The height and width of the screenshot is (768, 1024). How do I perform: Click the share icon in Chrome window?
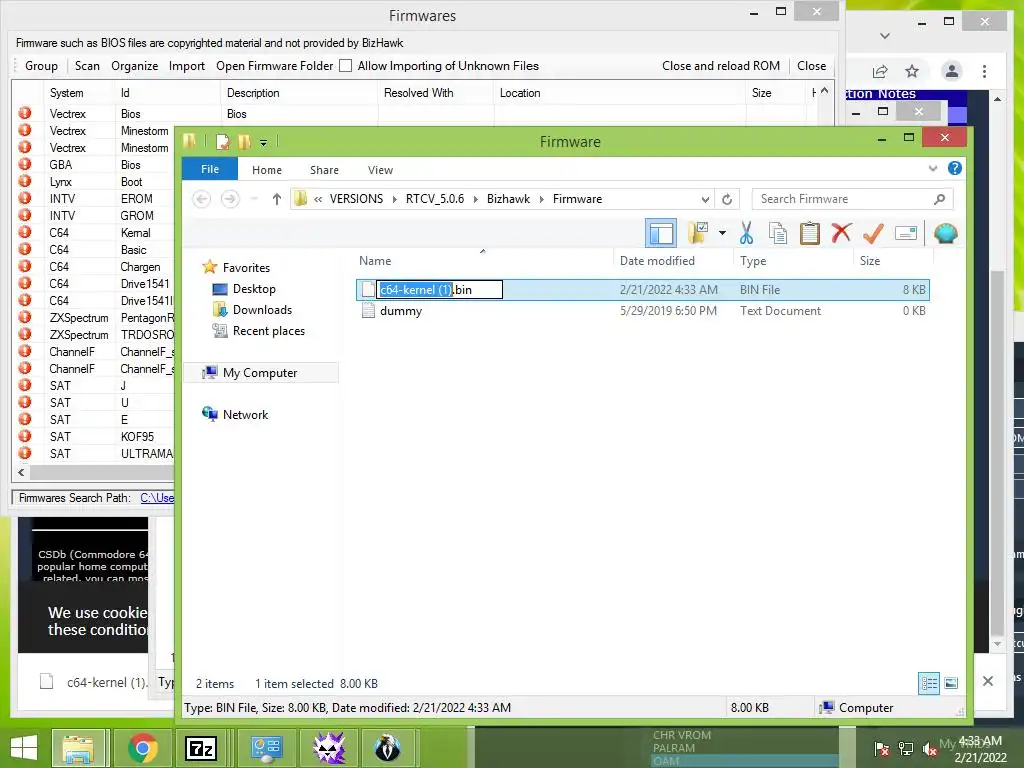pyautogui.click(x=880, y=71)
